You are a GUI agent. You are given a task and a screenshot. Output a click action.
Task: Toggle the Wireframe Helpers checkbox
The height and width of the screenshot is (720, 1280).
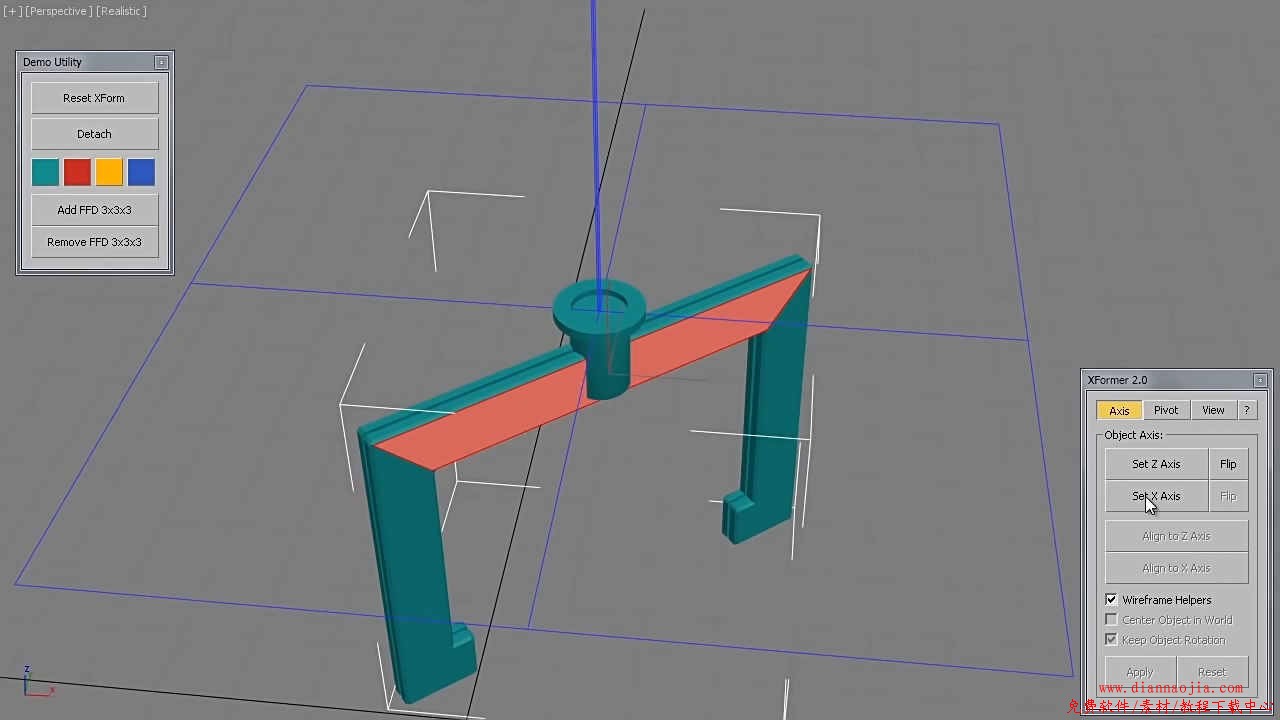click(1111, 600)
